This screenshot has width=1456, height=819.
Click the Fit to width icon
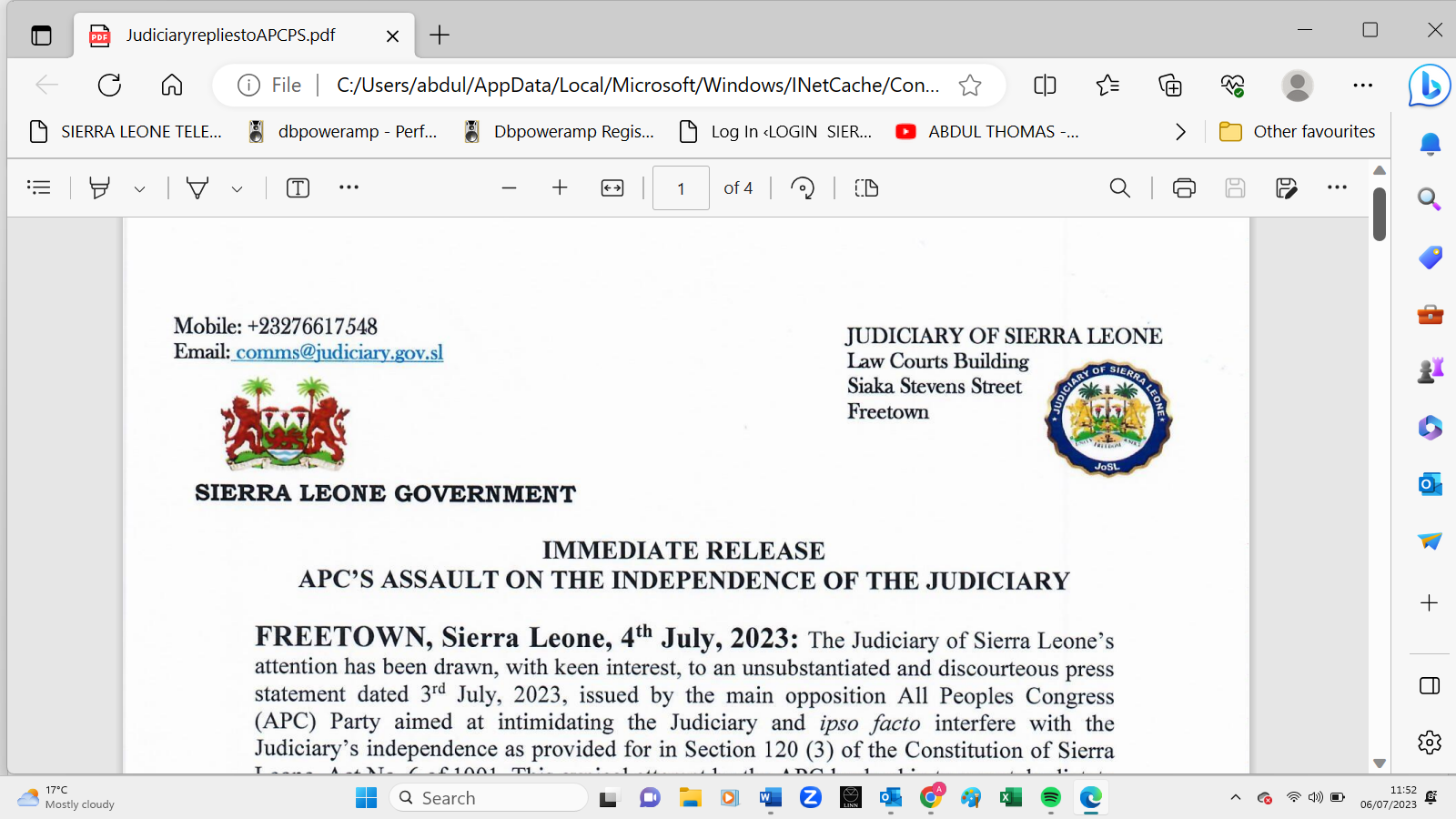pyautogui.click(x=612, y=187)
